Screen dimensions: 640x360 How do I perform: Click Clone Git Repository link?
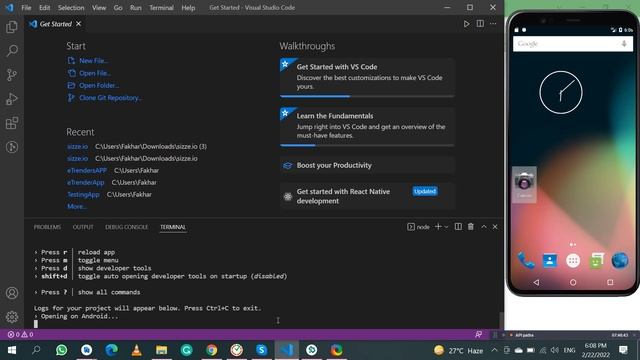point(110,98)
